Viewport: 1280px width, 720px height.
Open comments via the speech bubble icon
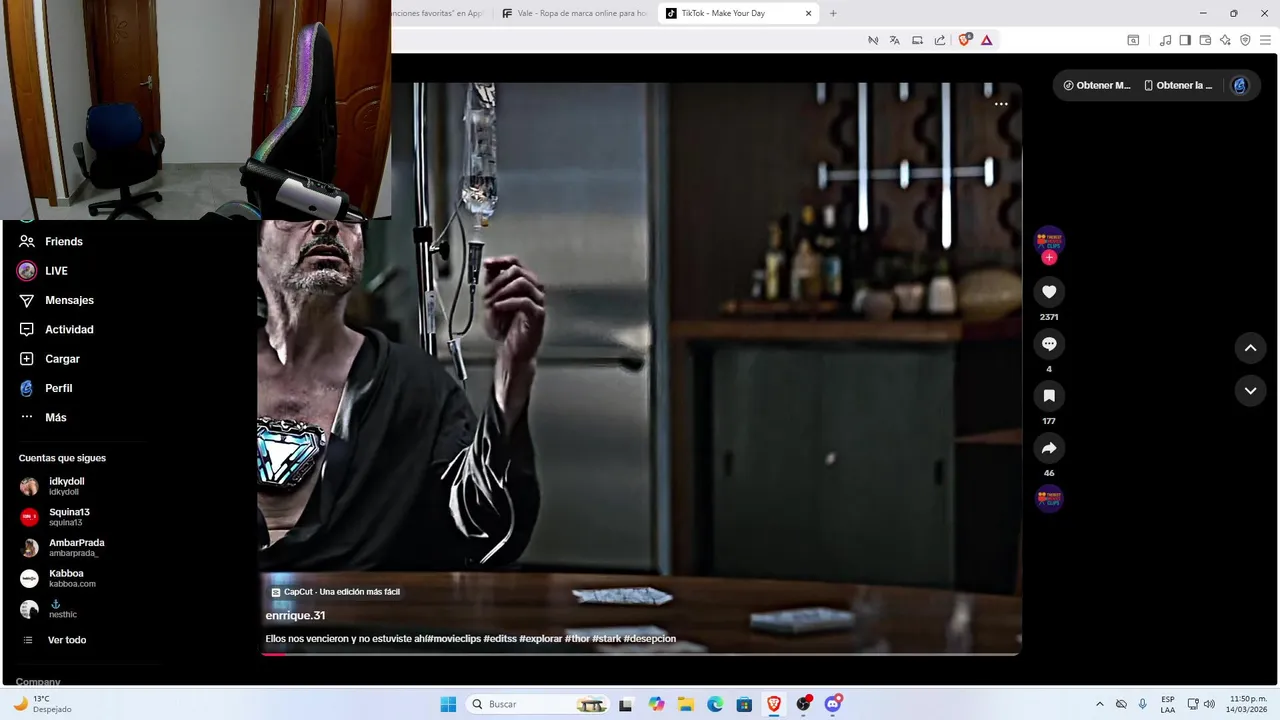pyautogui.click(x=1049, y=344)
